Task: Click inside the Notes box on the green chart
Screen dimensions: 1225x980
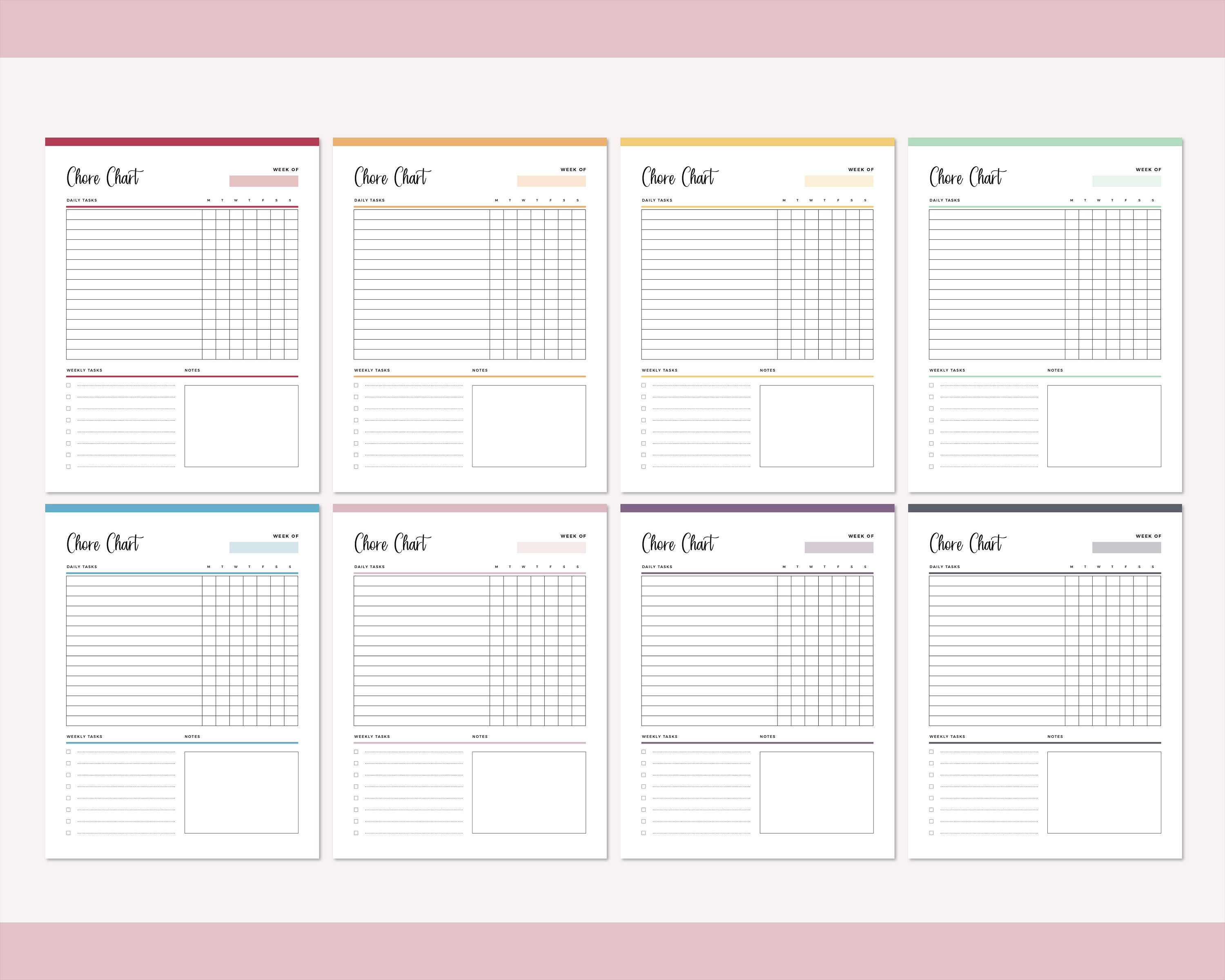Action: [1104, 426]
